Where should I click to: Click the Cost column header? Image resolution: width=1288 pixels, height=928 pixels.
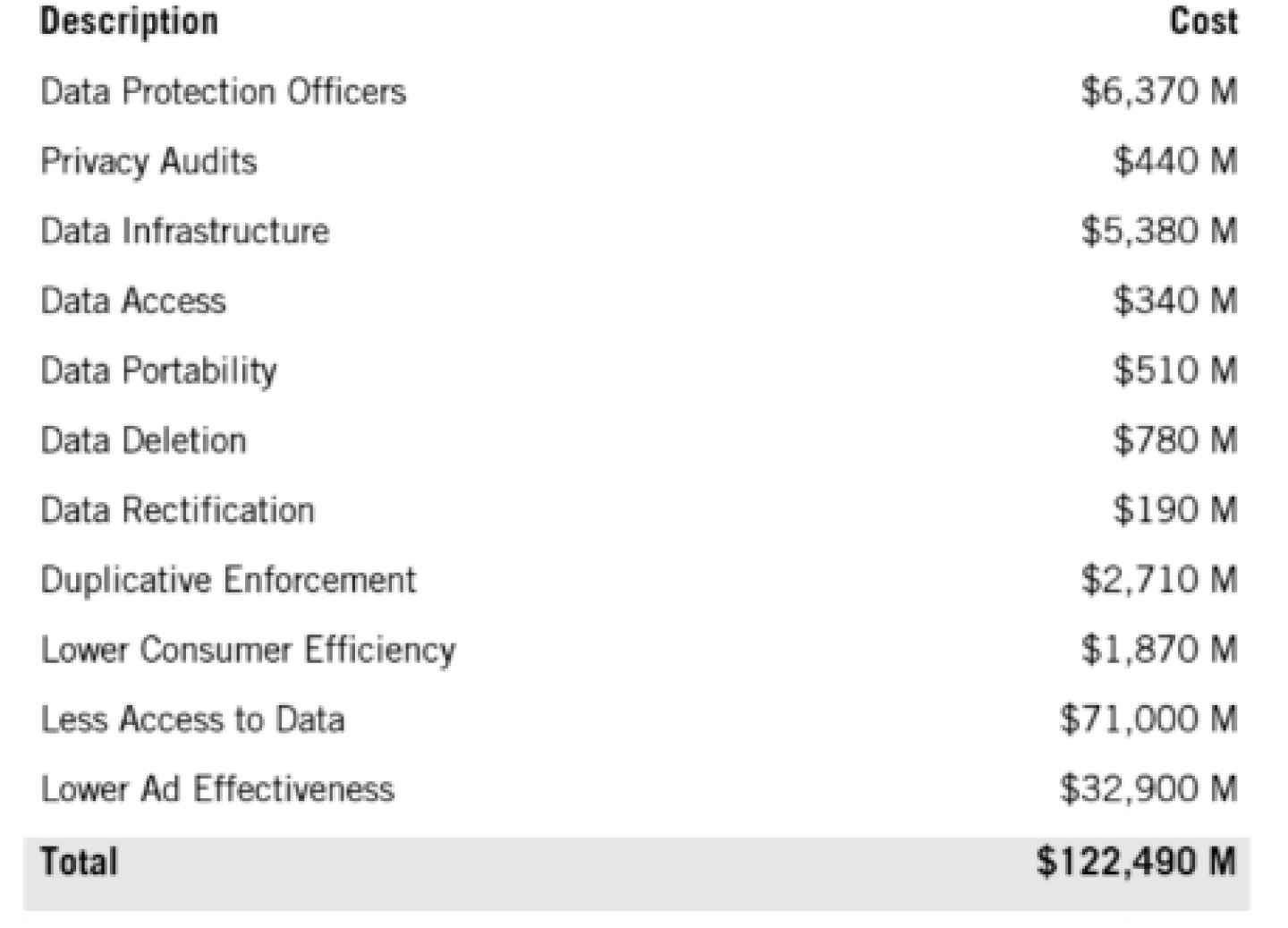coord(1204,21)
